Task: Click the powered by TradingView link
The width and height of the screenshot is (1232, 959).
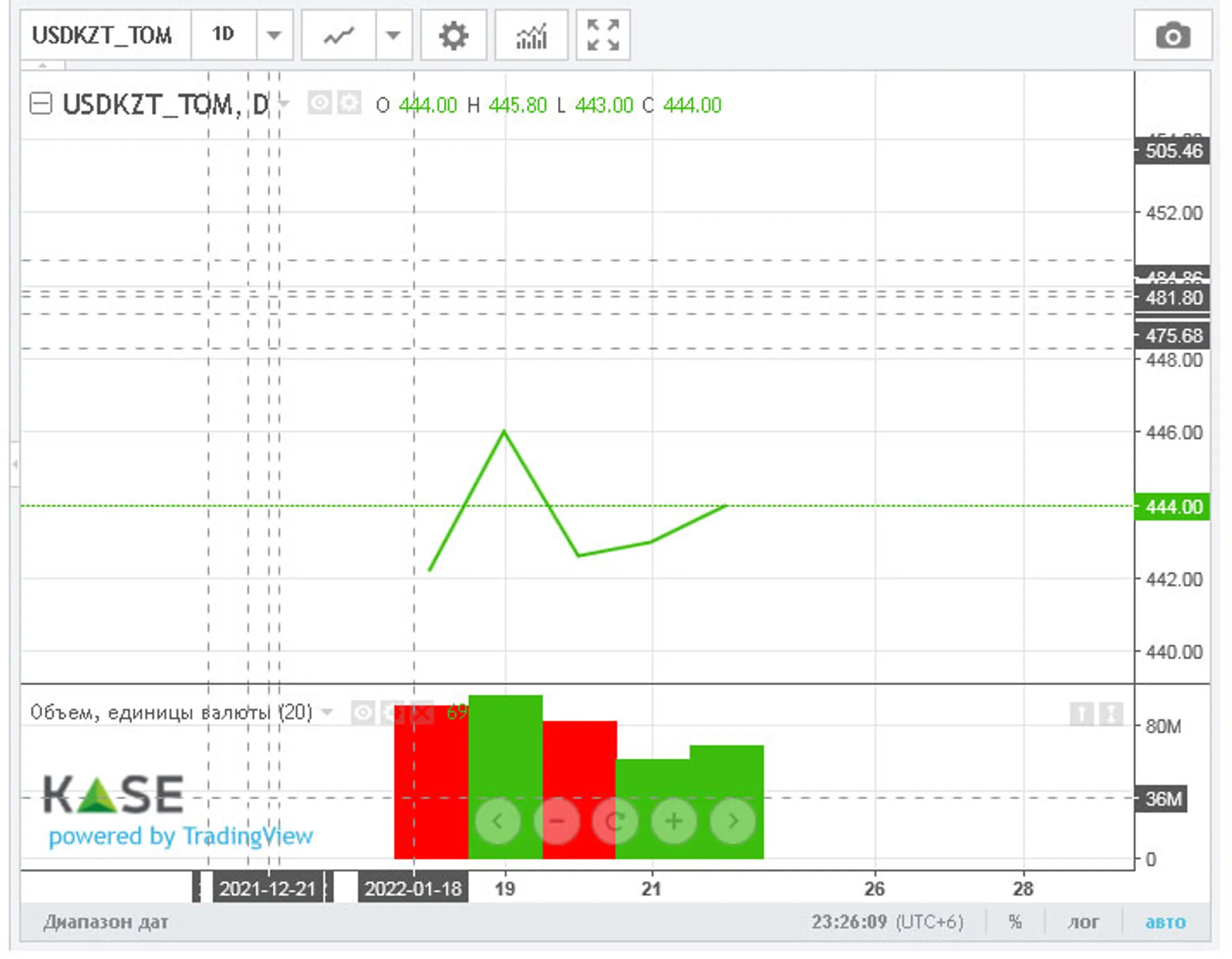Action: pyautogui.click(x=181, y=836)
